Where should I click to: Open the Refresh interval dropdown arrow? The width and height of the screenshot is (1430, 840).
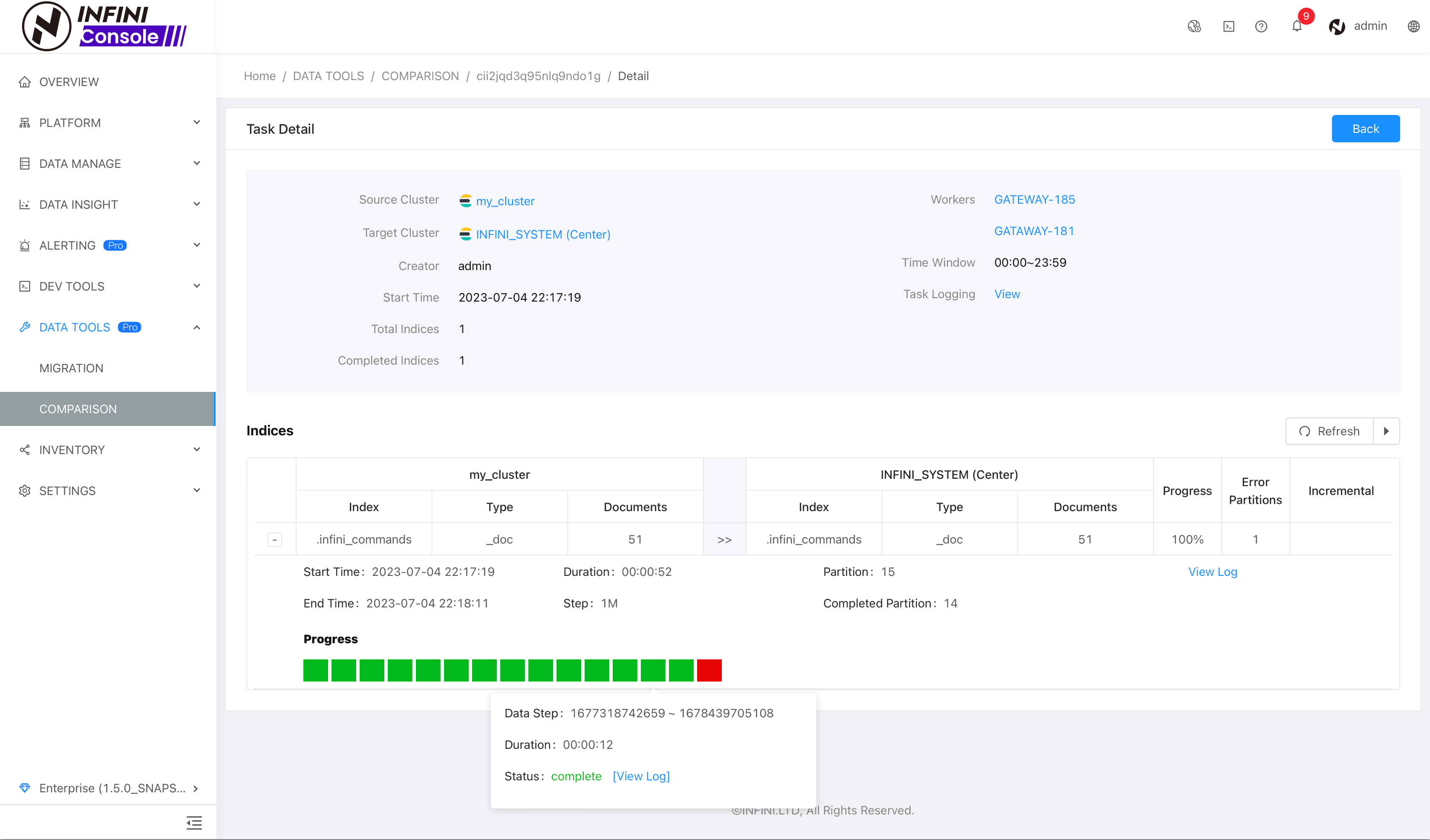pos(1386,431)
